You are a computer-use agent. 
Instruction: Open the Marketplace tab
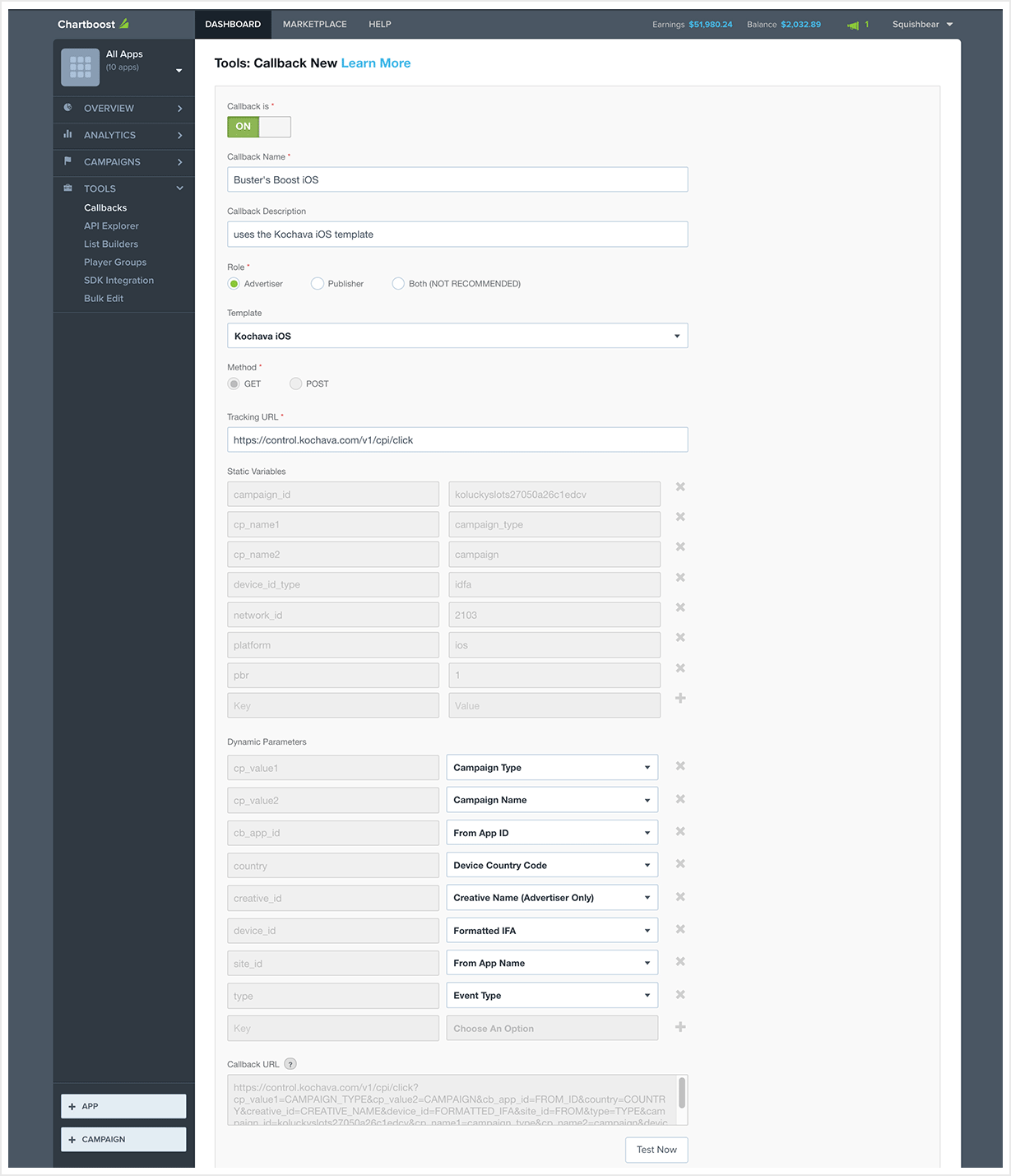pyautogui.click(x=315, y=25)
